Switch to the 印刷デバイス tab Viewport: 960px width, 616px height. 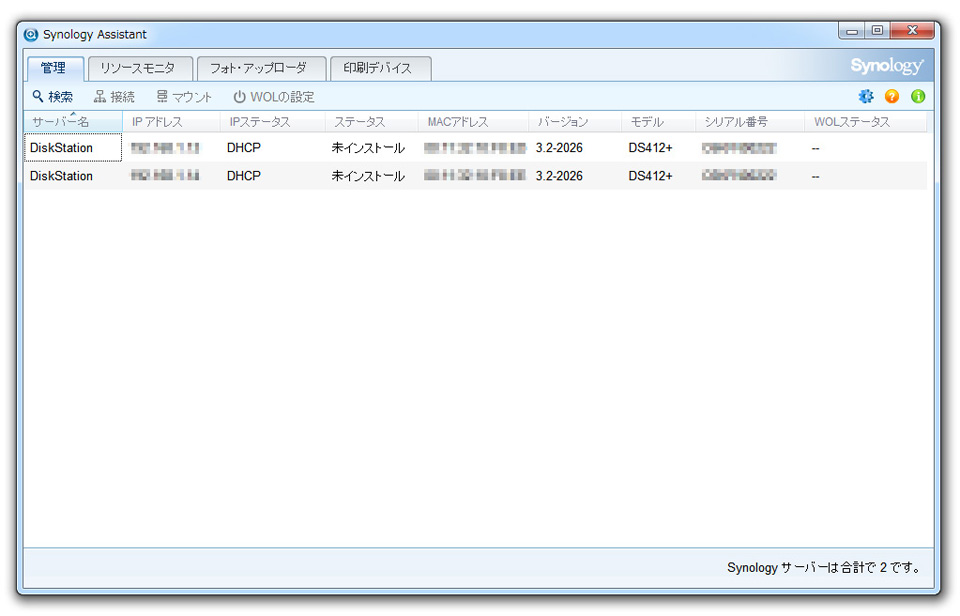[x=380, y=68]
